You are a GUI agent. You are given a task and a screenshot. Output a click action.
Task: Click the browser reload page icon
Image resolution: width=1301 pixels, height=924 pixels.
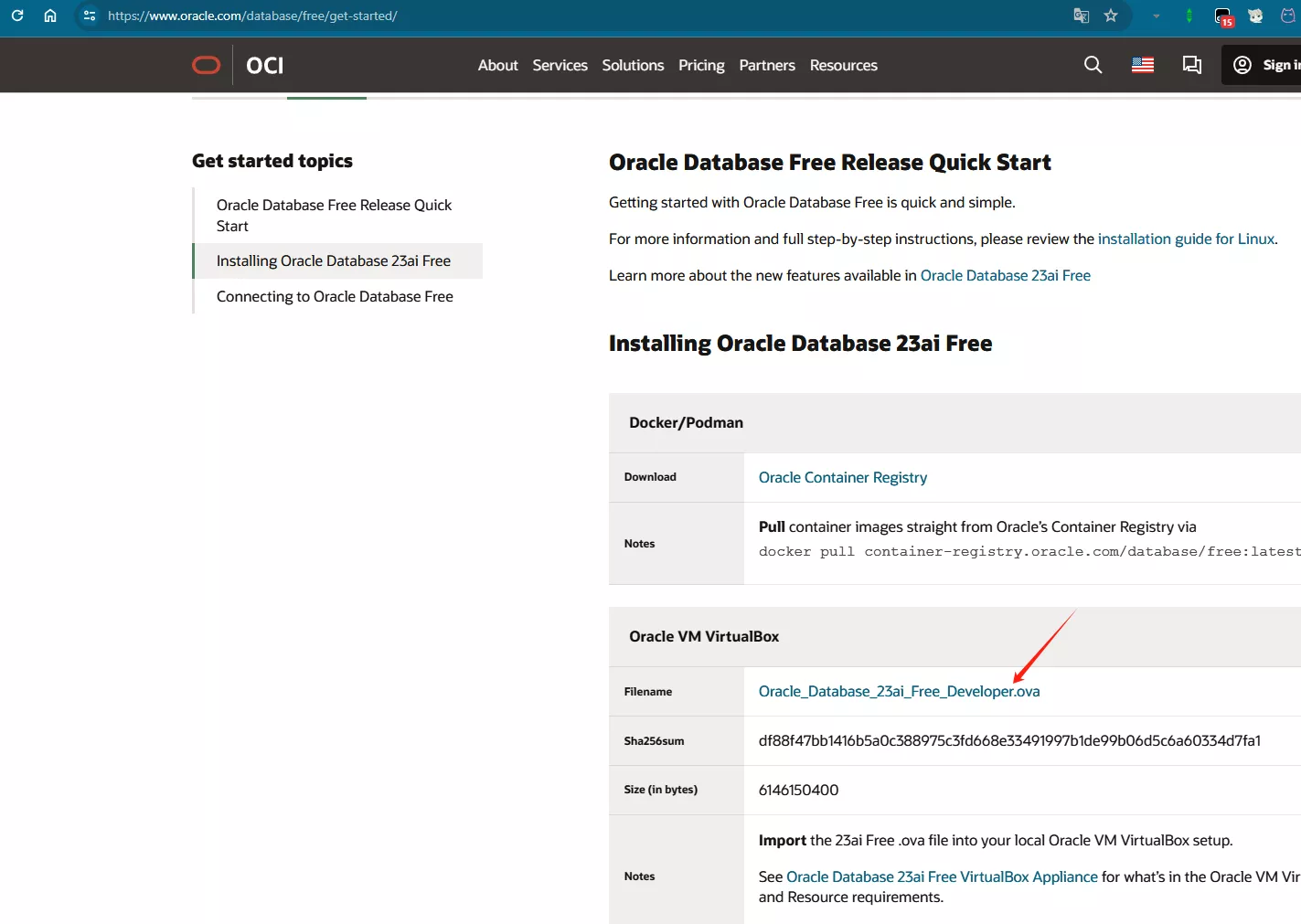[x=17, y=16]
